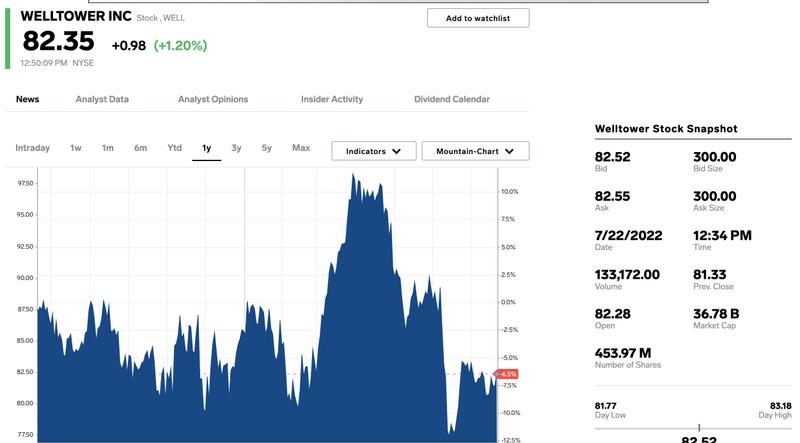This screenshot has height=443, width=800.
Task: Change chart to 5y range
Action: [267, 148]
